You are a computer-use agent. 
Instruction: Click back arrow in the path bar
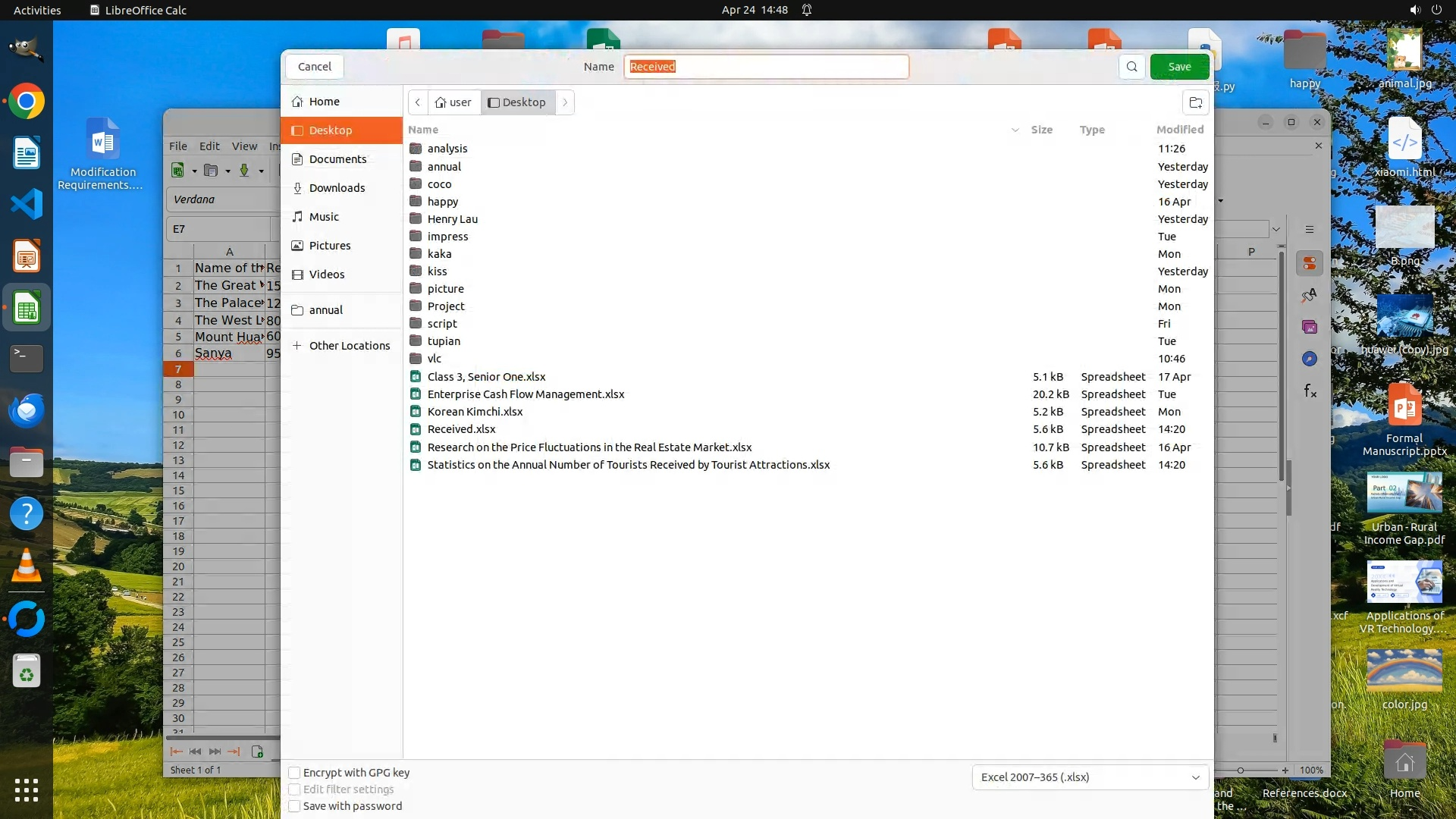tap(418, 102)
